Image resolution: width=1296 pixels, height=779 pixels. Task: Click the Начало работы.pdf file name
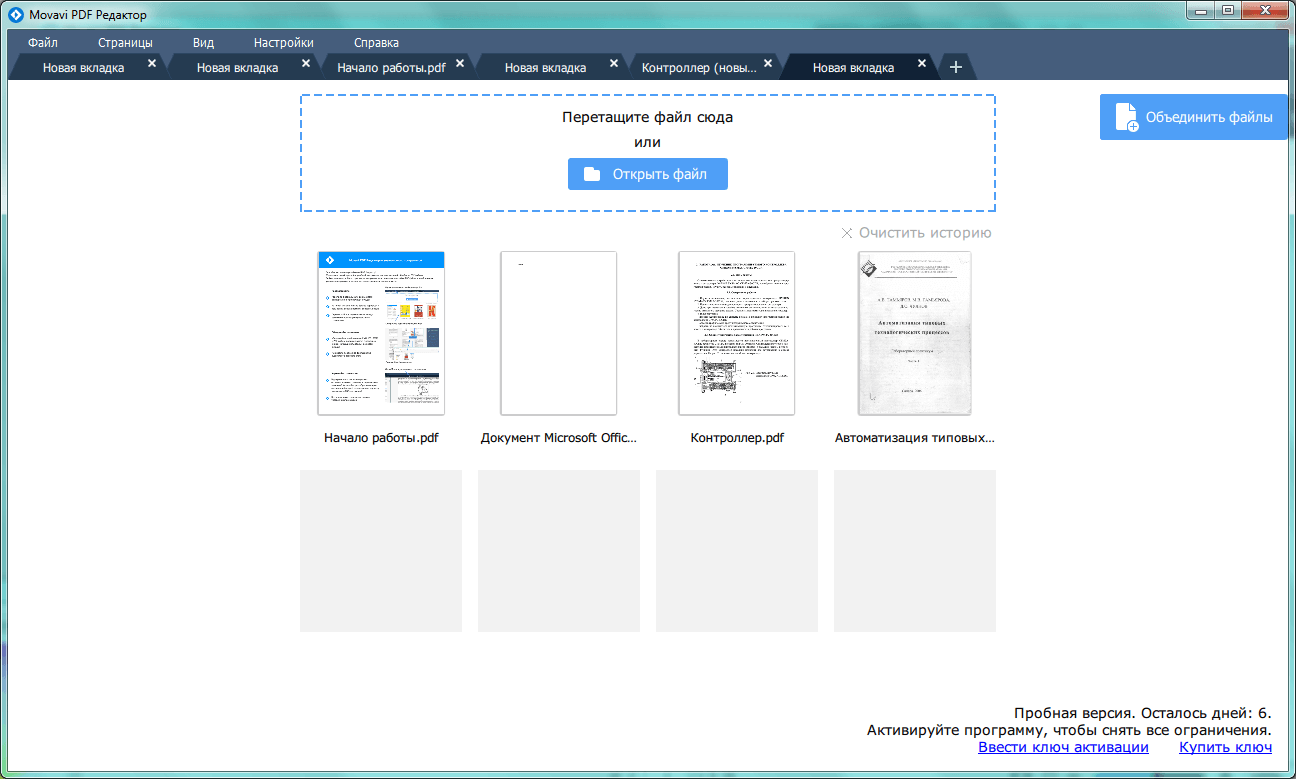(381, 438)
